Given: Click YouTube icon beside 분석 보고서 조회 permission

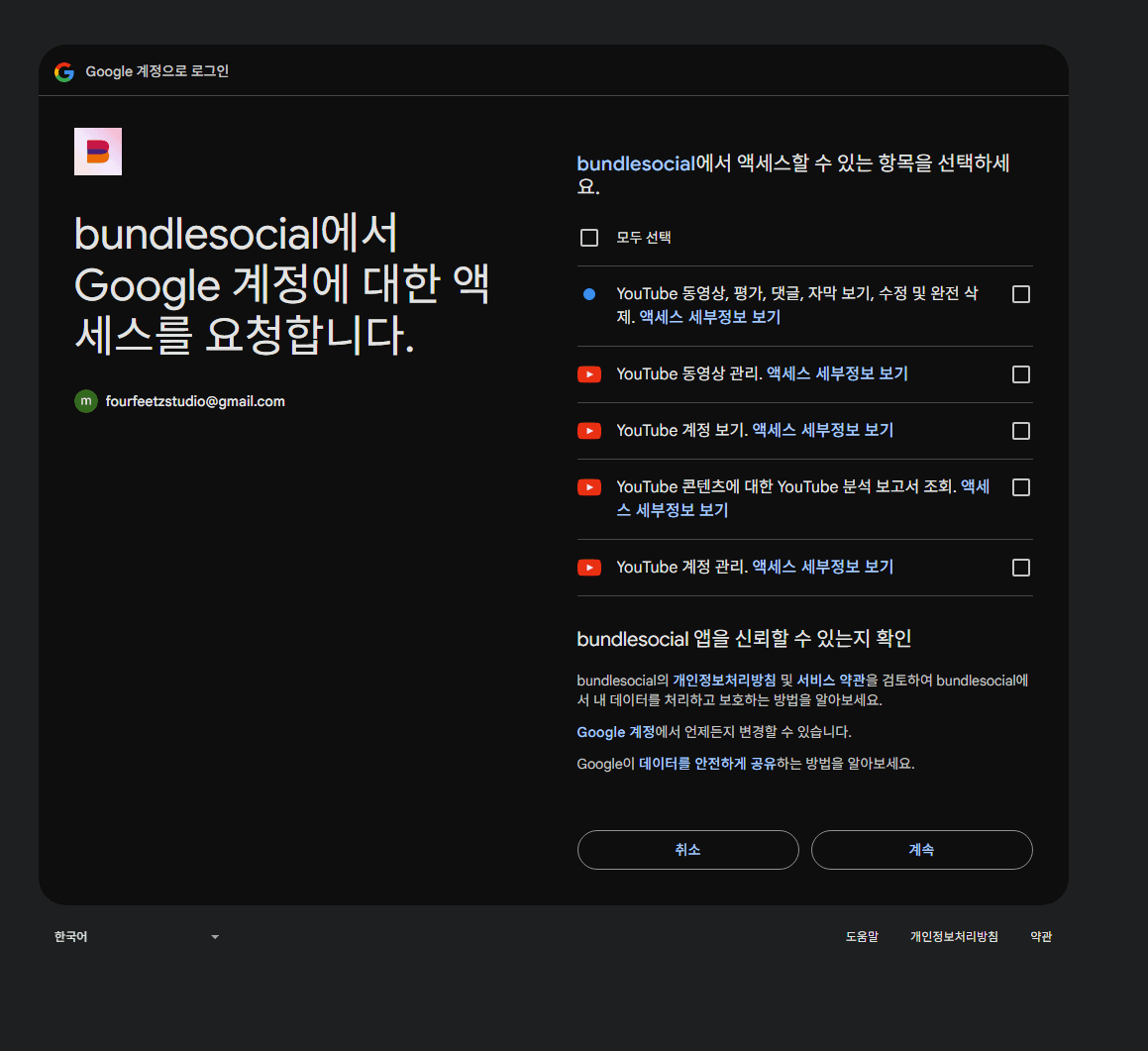Looking at the screenshot, I should point(589,487).
